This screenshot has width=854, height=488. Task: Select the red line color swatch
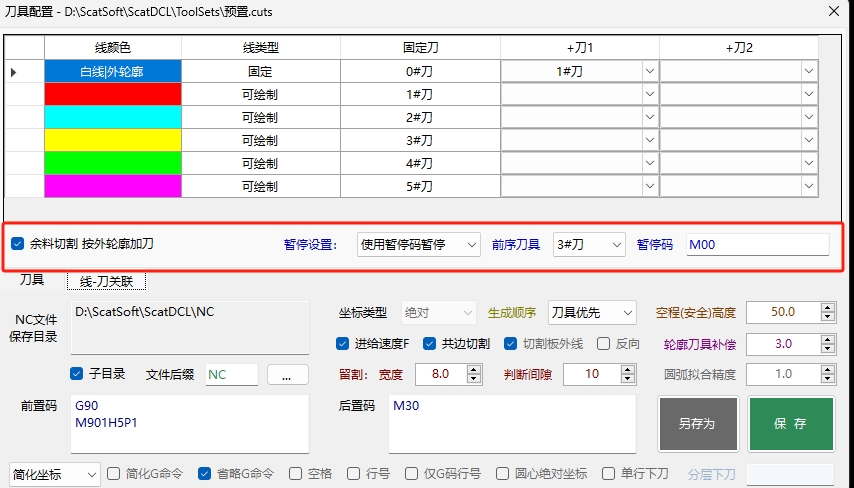[x=113, y=94]
